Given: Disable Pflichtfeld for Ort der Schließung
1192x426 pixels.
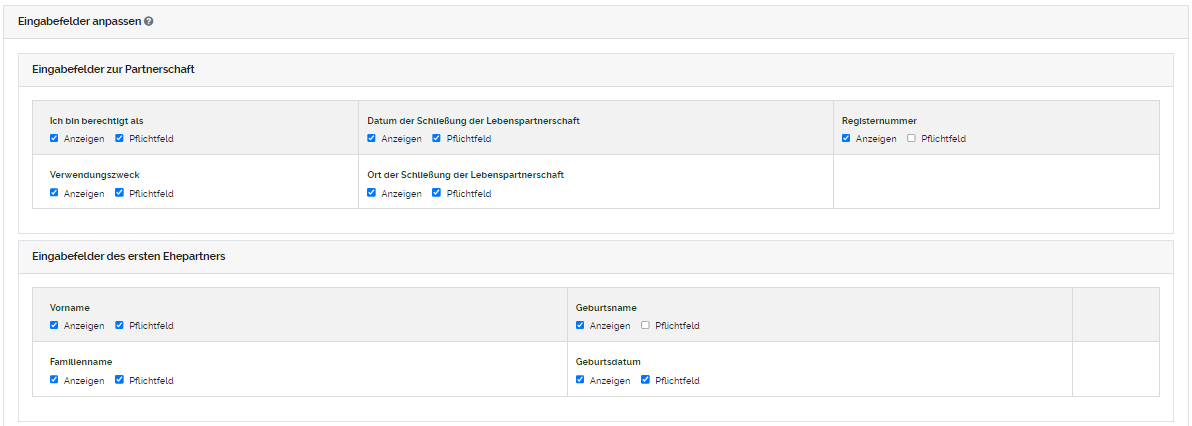Looking at the screenshot, I should pyautogui.click(x=437, y=193).
